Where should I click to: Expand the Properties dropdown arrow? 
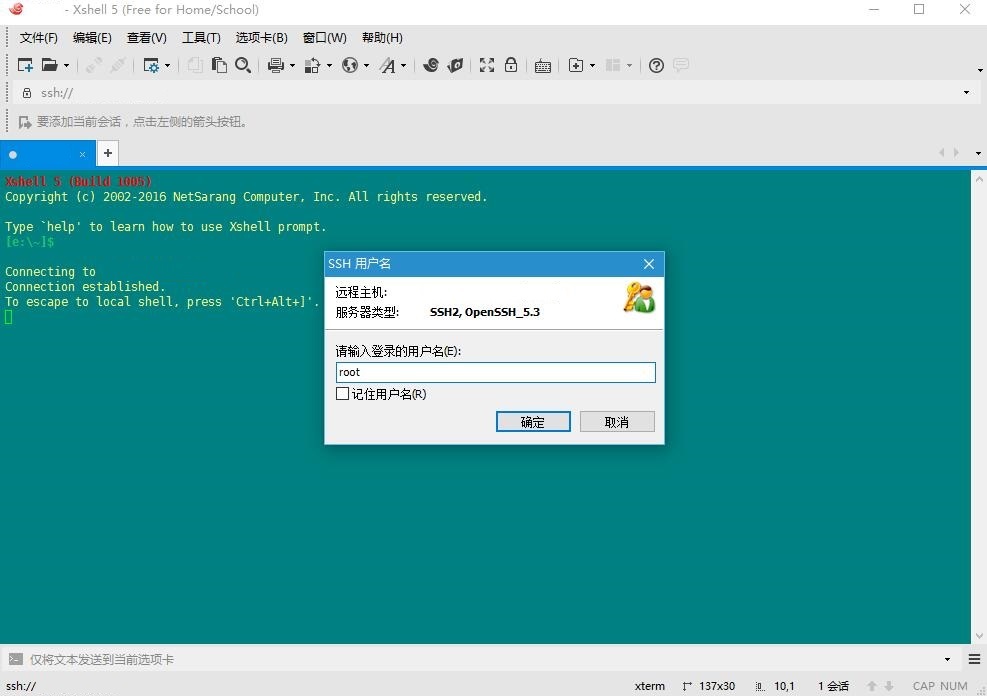pyautogui.click(x=167, y=65)
